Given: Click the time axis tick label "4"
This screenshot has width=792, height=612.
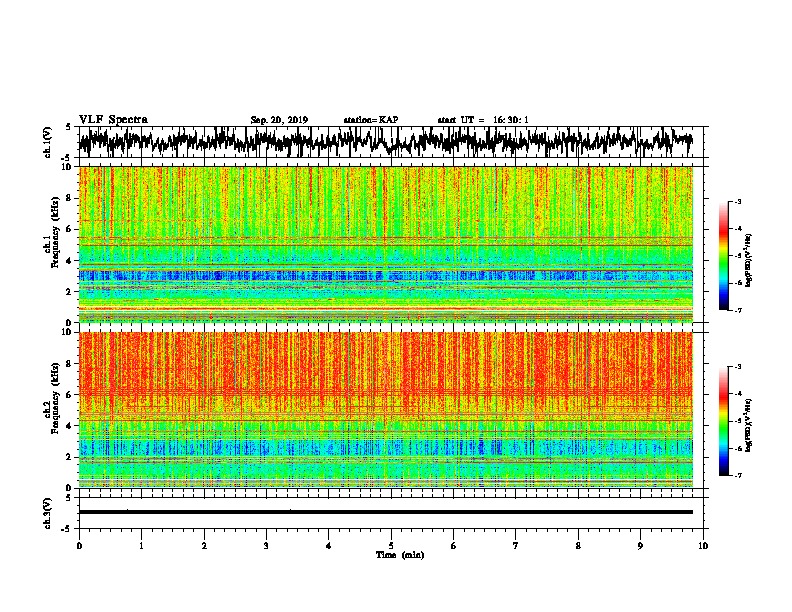Looking at the screenshot, I should coord(329,546).
